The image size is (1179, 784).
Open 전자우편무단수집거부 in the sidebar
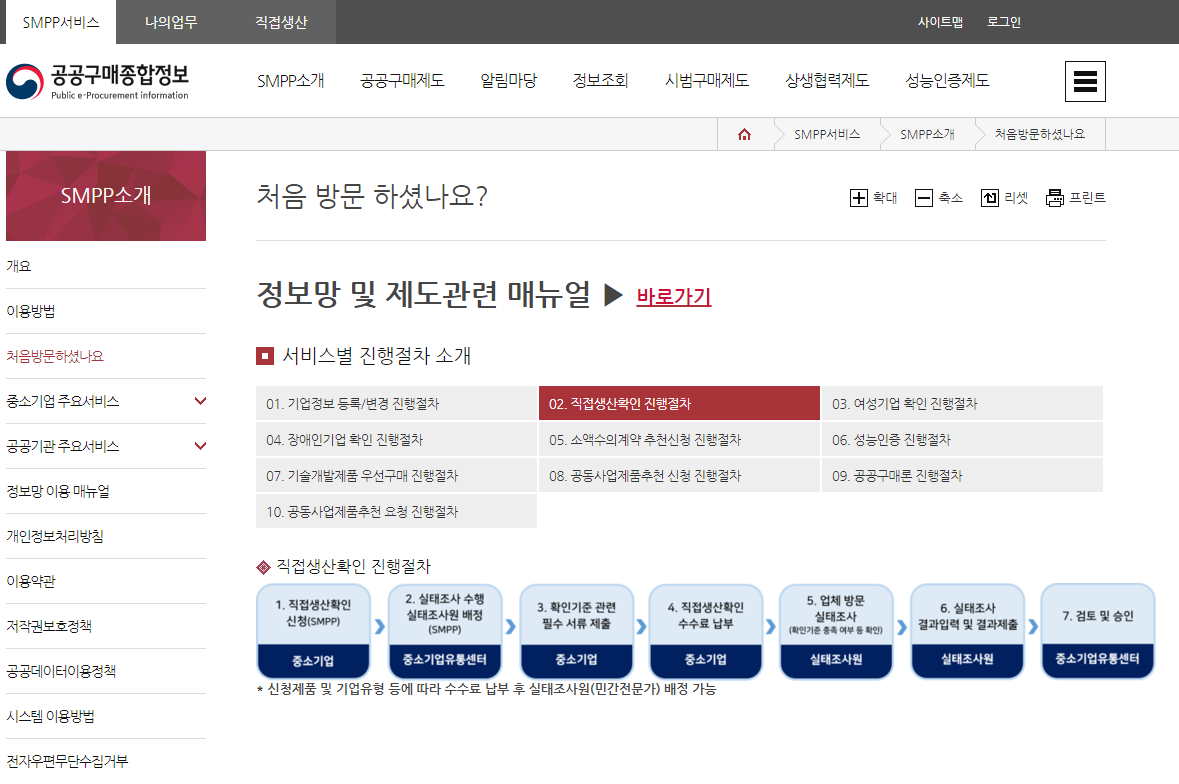(106, 761)
